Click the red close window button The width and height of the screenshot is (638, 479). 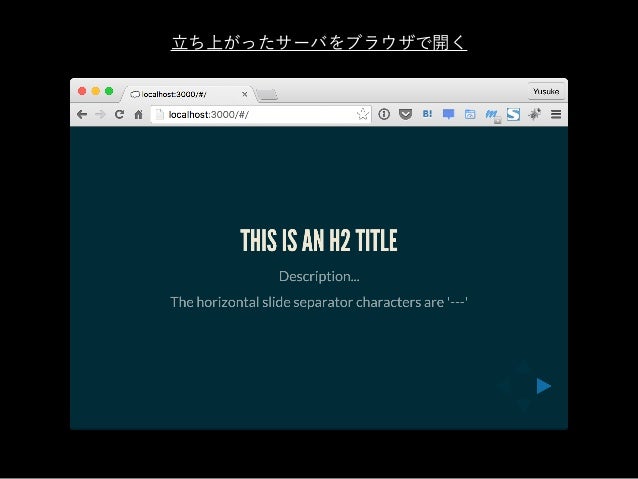[x=82, y=91]
